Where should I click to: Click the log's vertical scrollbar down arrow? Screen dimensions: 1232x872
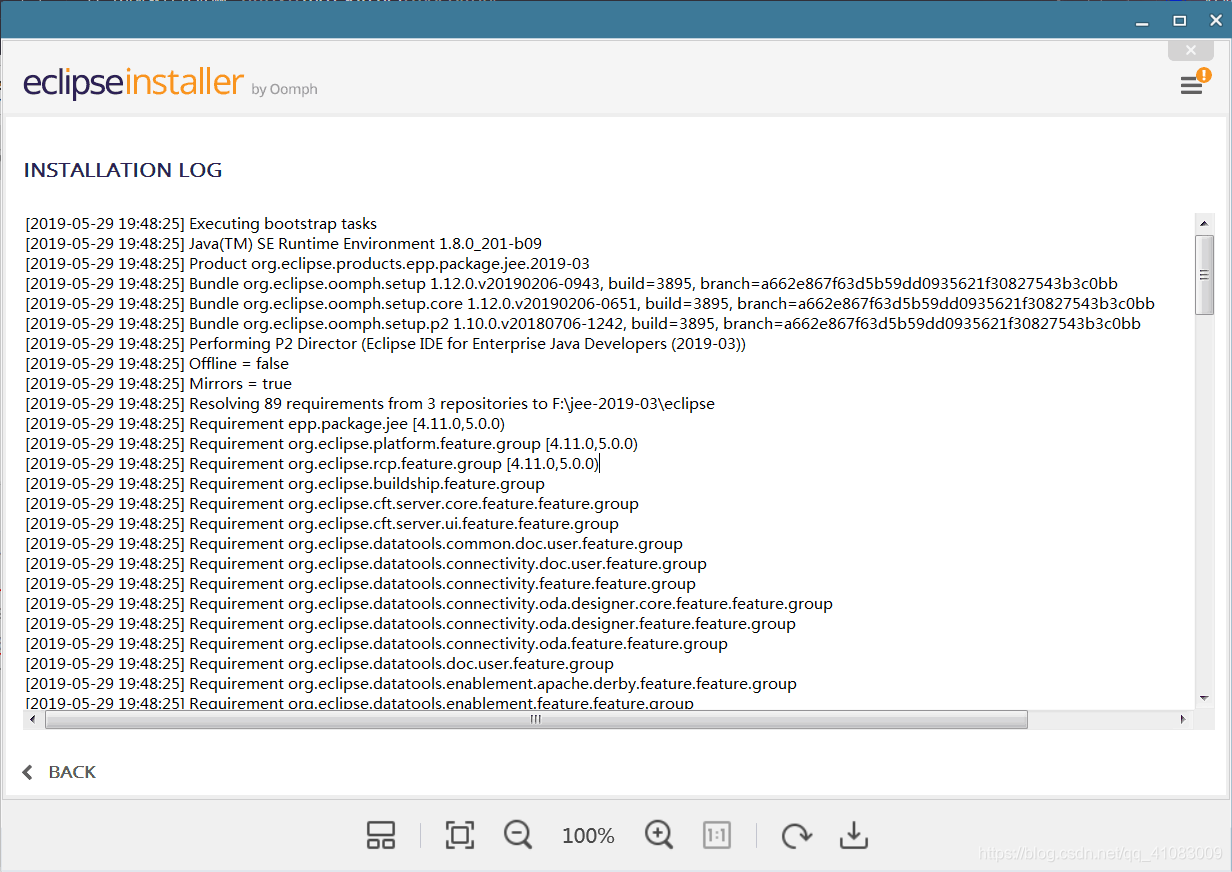click(x=1204, y=698)
